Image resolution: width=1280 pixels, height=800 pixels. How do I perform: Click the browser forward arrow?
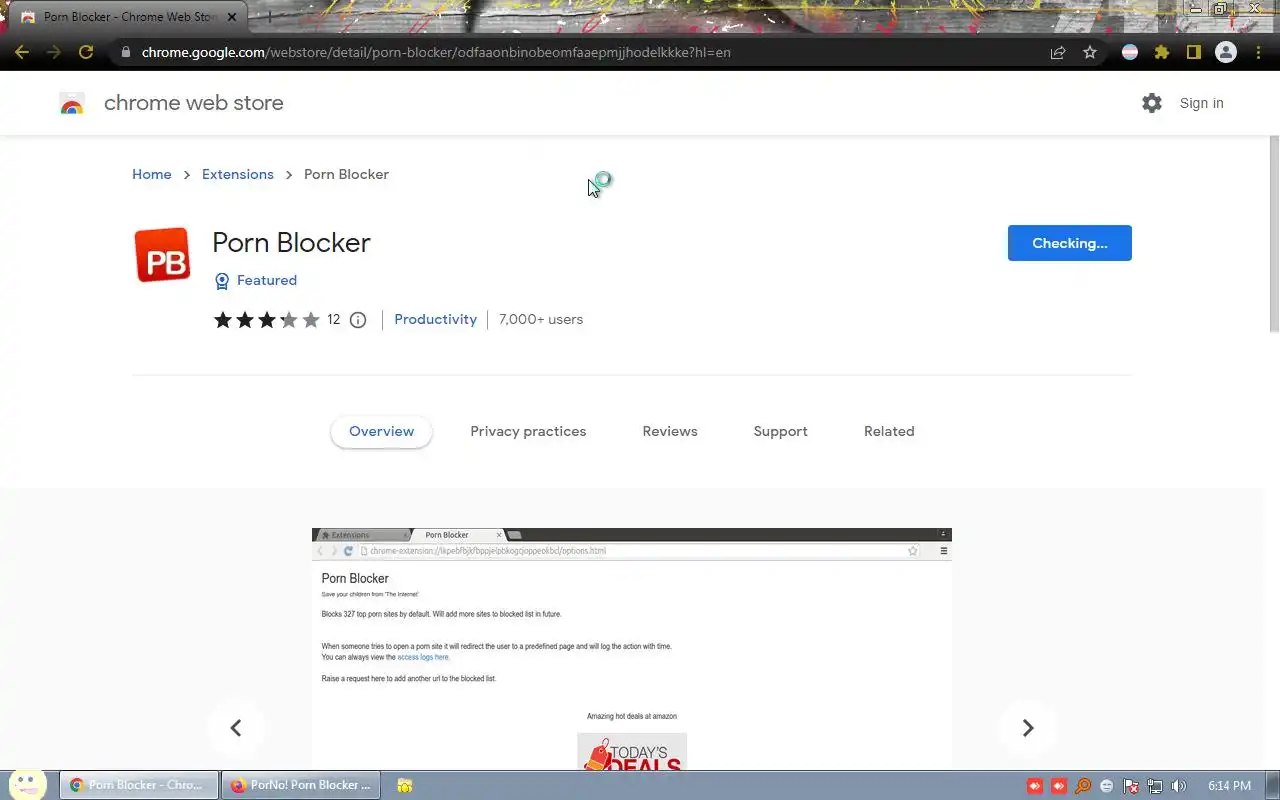point(54,52)
